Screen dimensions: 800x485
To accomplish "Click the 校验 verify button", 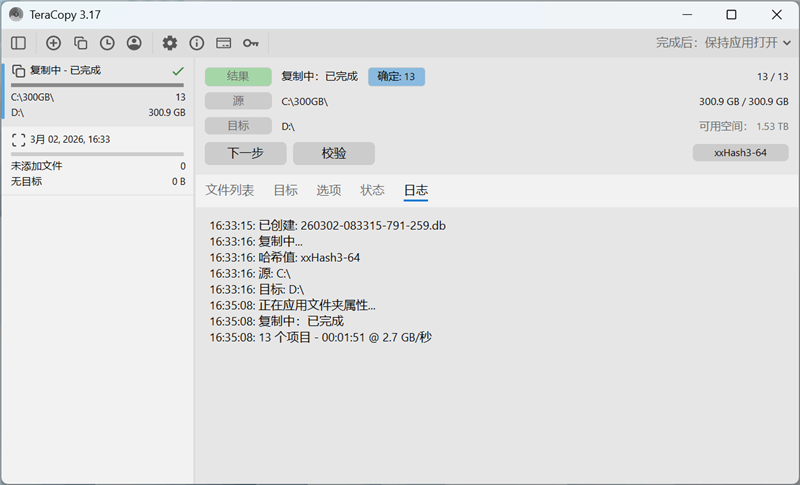I will 334,153.
